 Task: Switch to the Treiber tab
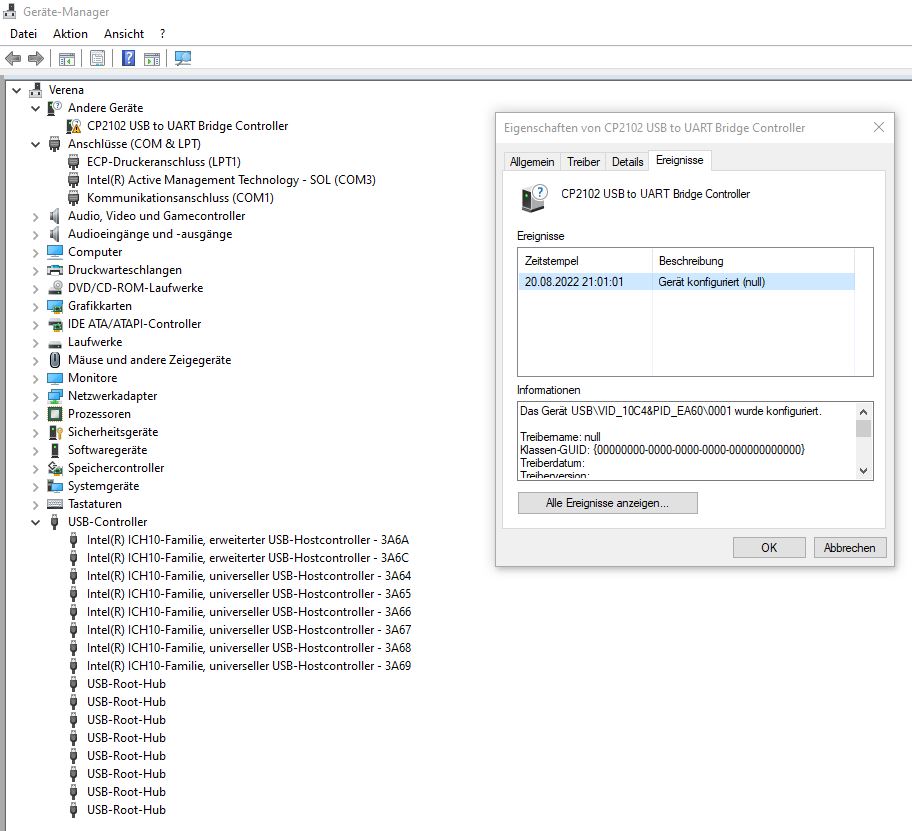click(583, 162)
